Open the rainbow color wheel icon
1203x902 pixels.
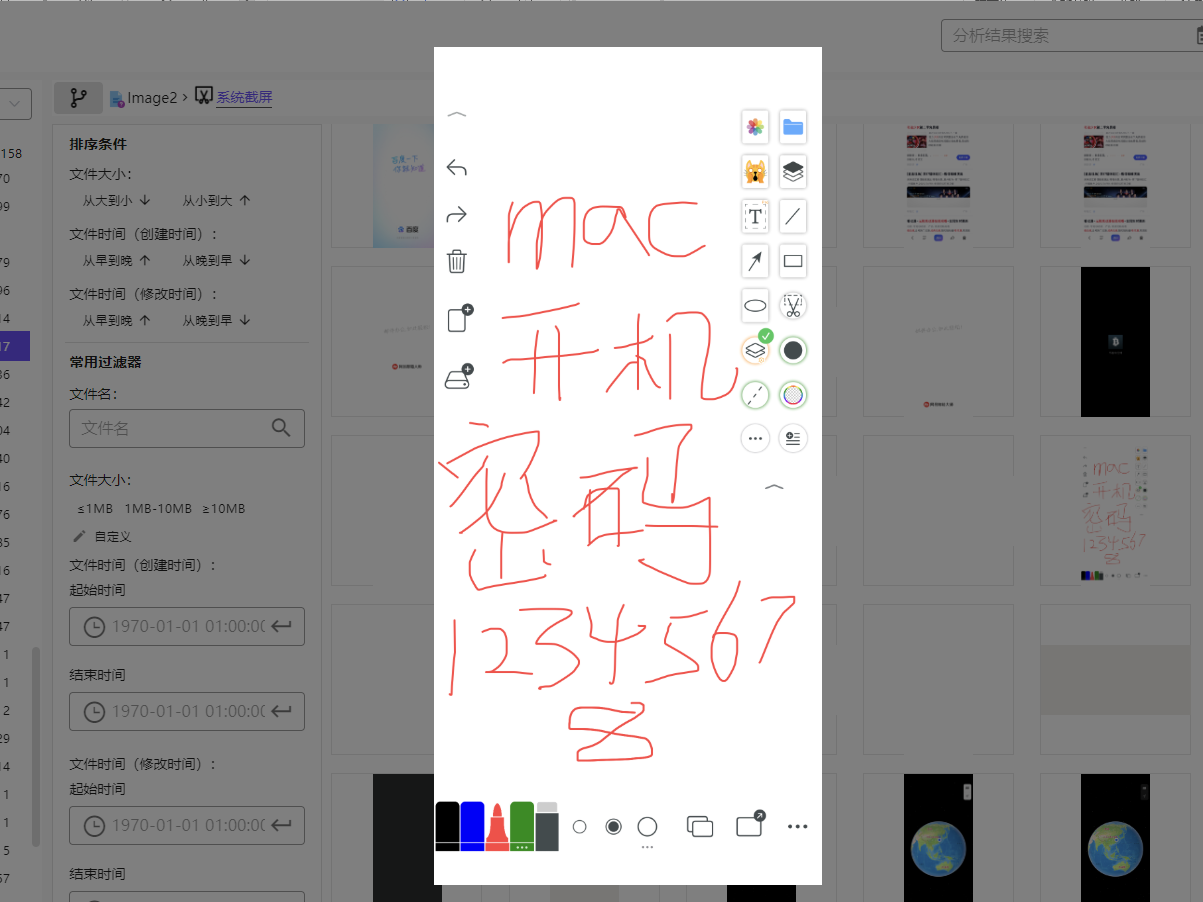click(793, 395)
